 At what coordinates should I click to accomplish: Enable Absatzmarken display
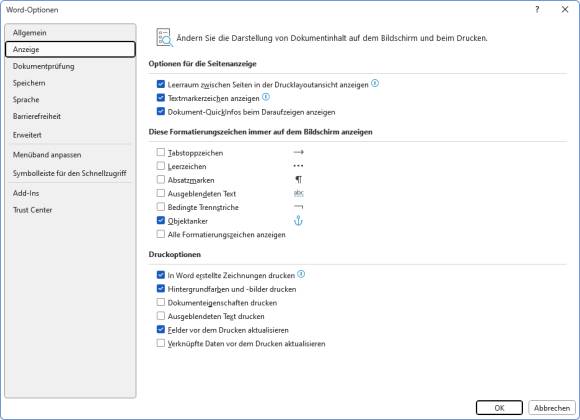point(161,179)
